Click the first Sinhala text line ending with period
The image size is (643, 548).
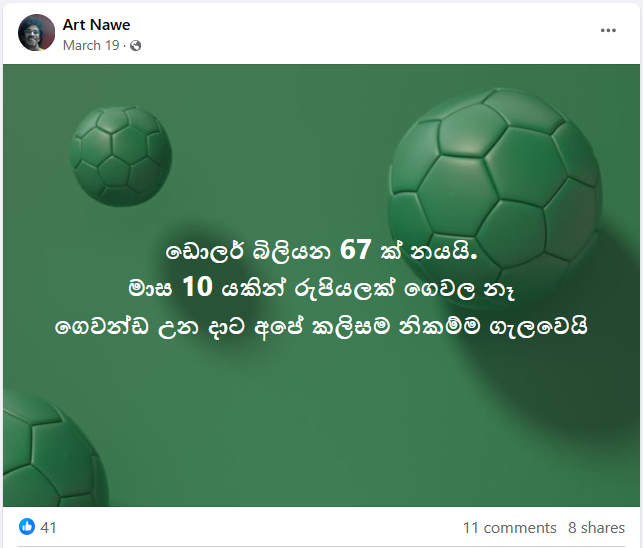[x=322, y=250]
